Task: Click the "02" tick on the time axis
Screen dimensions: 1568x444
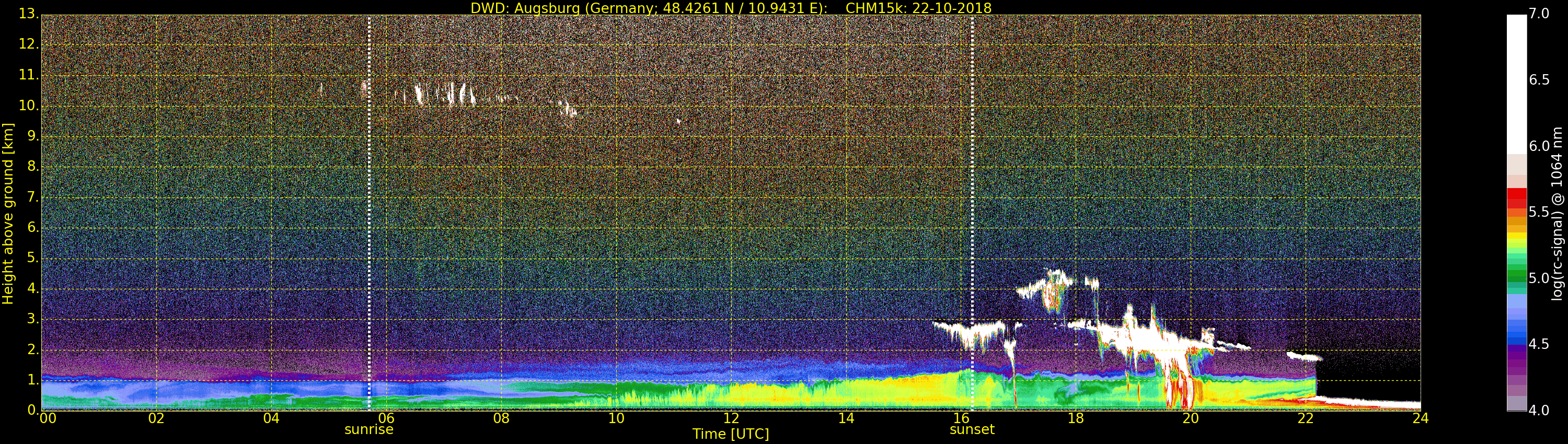Action: [156, 418]
